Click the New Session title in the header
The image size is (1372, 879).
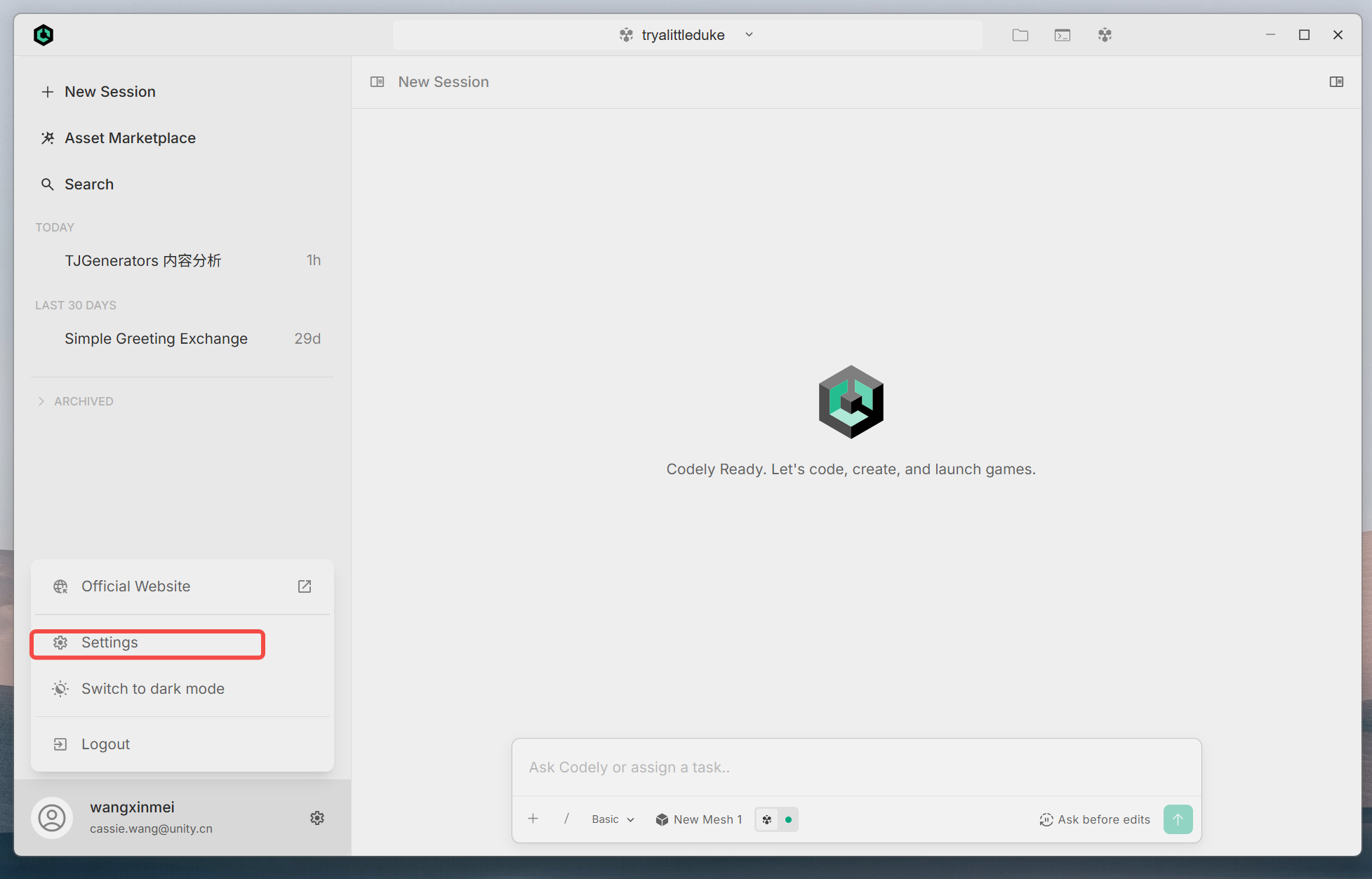coord(444,82)
